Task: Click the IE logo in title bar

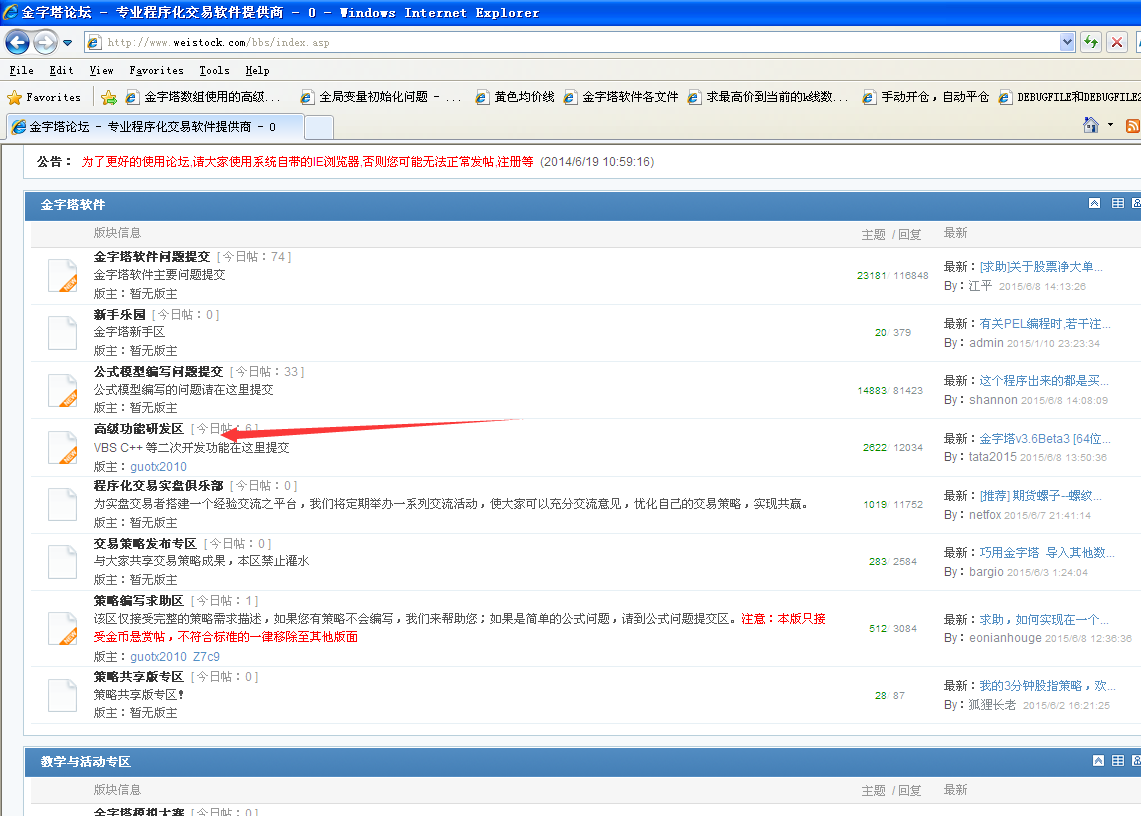Action: (x=10, y=12)
